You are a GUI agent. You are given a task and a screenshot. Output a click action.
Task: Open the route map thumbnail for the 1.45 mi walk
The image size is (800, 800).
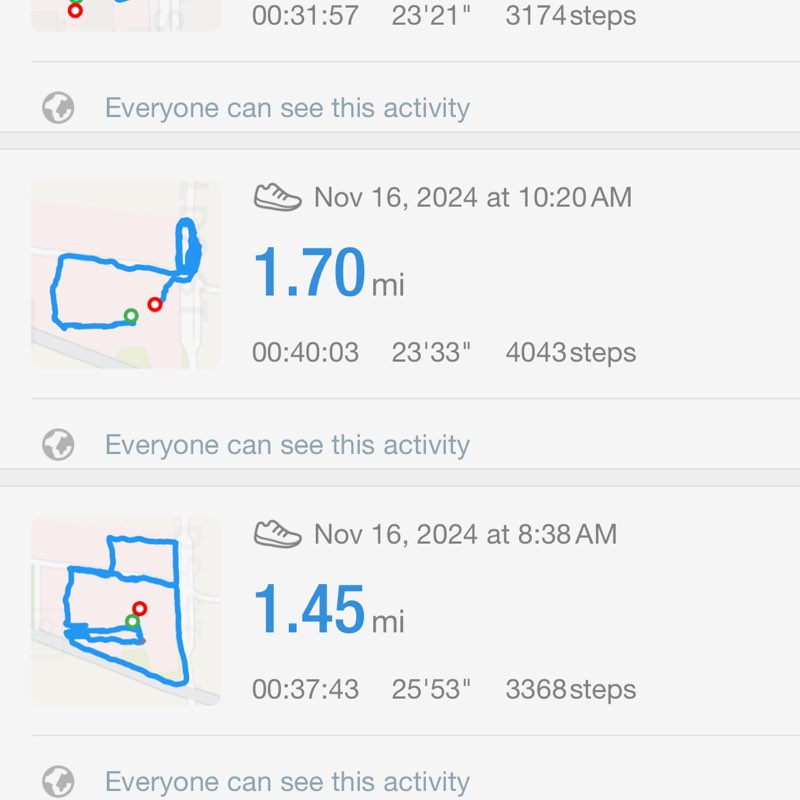tap(125, 610)
